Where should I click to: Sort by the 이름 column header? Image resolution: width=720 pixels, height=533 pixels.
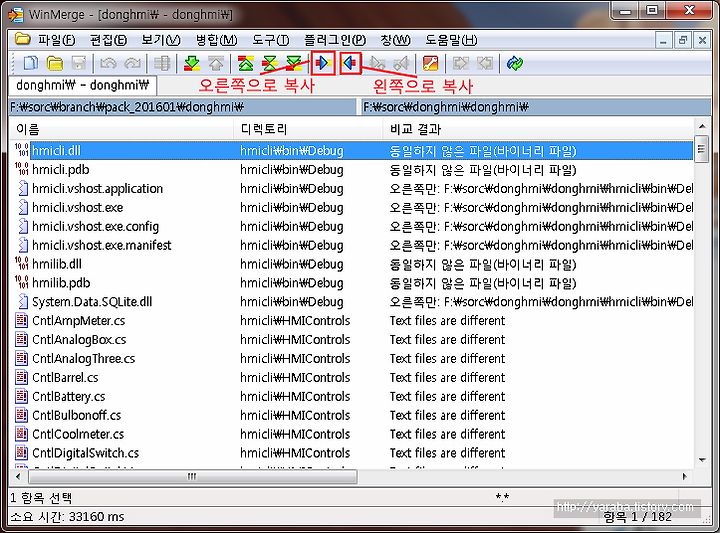122,129
